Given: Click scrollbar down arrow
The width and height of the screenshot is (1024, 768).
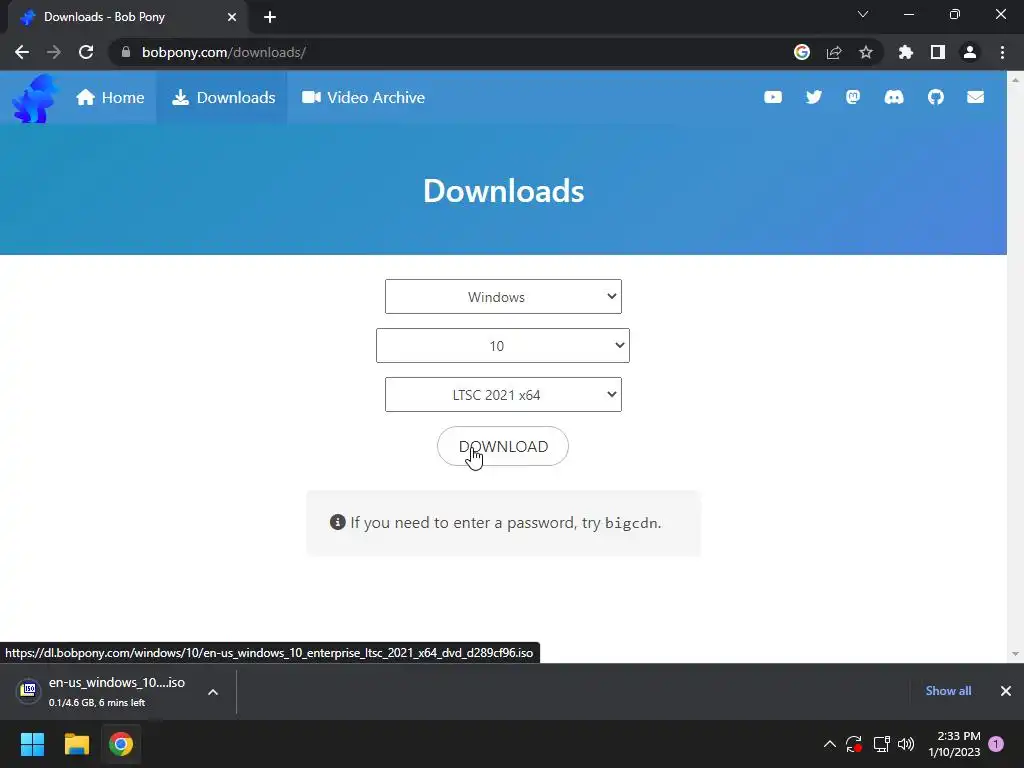Looking at the screenshot, I should pos(1015,654).
